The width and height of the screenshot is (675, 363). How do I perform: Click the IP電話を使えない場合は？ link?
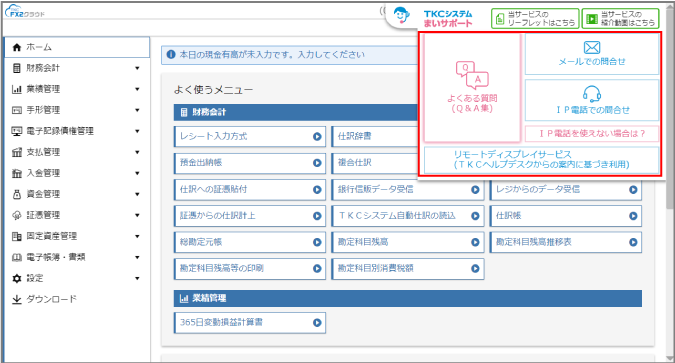coord(592,133)
